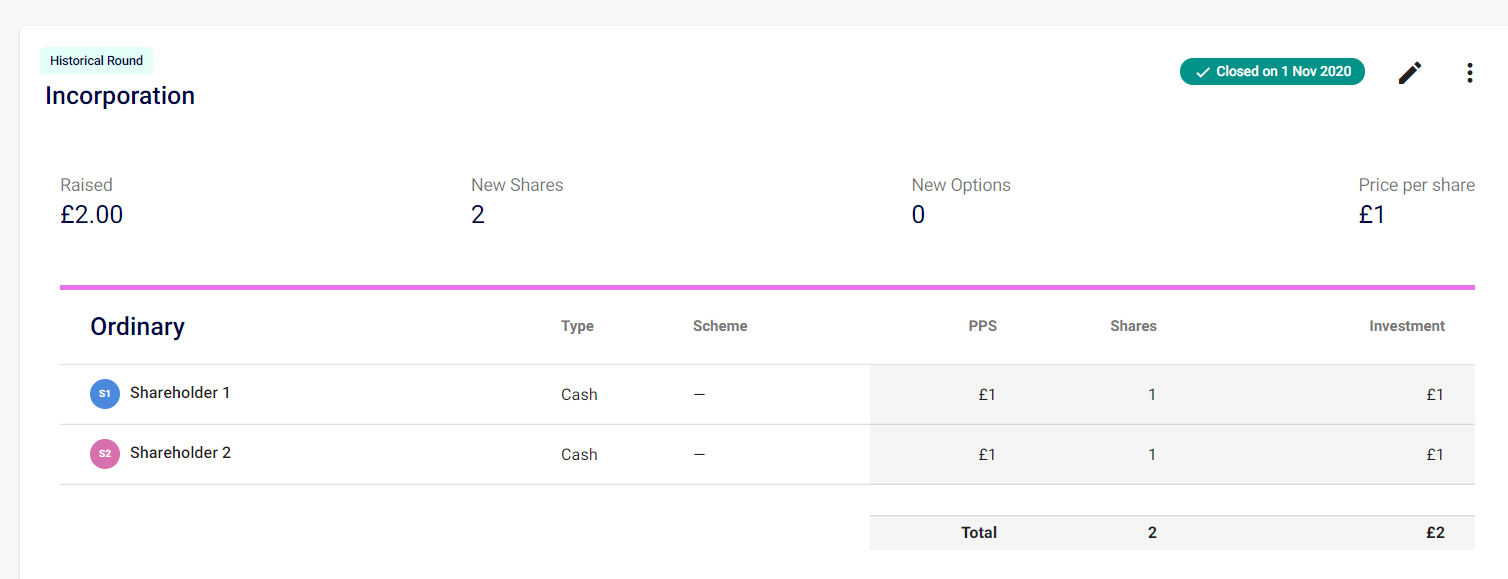Viewport: 1508px width, 579px height.
Task: Click Shareholder 2's Cash type cell
Action: point(579,455)
